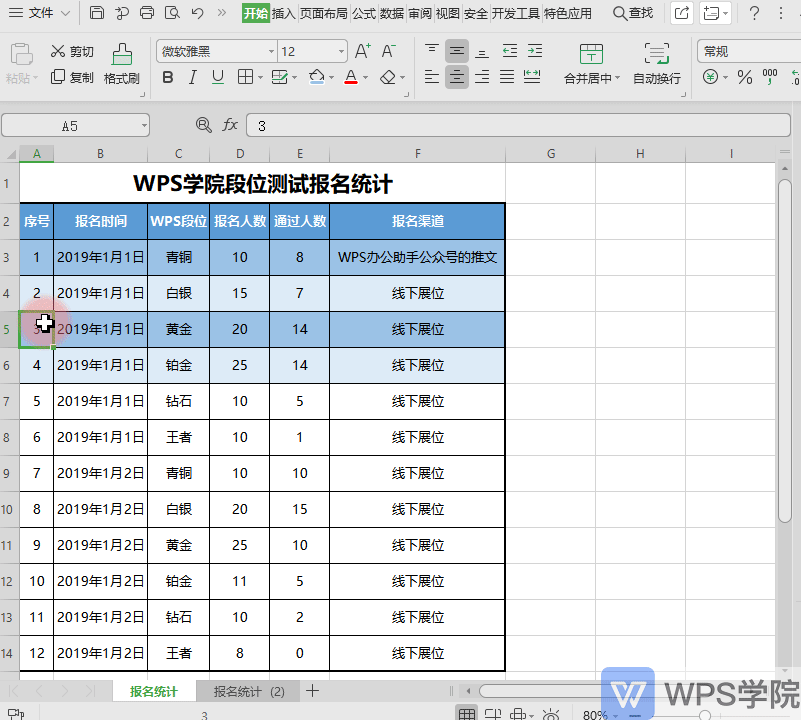801x720 pixels.
Task: Expand the Merge and Center dropdown arrow
Action: tap(617, 78)
